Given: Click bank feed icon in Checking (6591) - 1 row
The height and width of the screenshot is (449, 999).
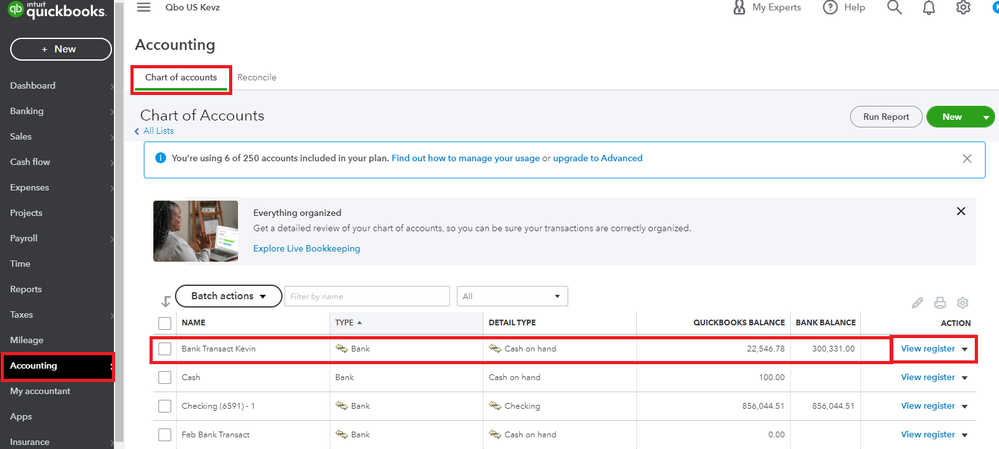Looking at the screenshot, I should tap(341, 406).
